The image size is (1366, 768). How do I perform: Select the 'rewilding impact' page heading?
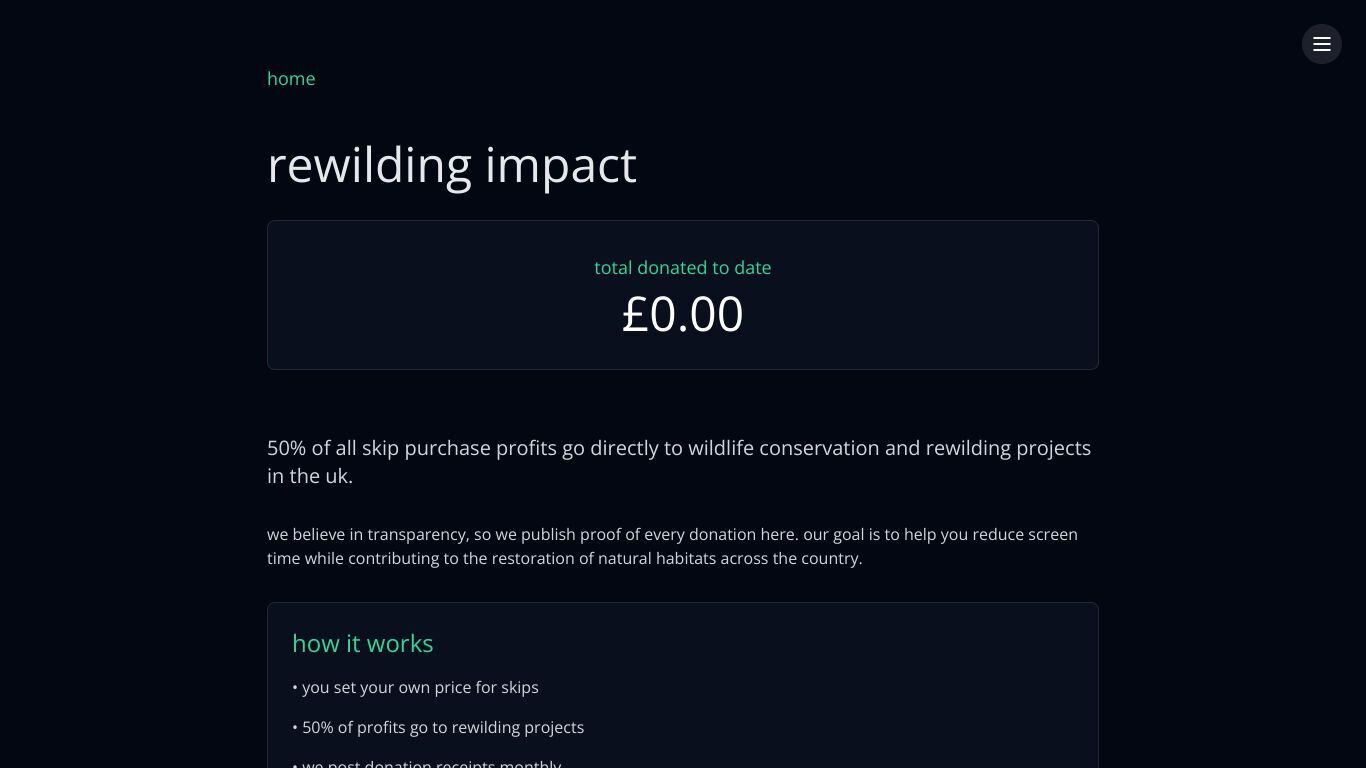452,165
